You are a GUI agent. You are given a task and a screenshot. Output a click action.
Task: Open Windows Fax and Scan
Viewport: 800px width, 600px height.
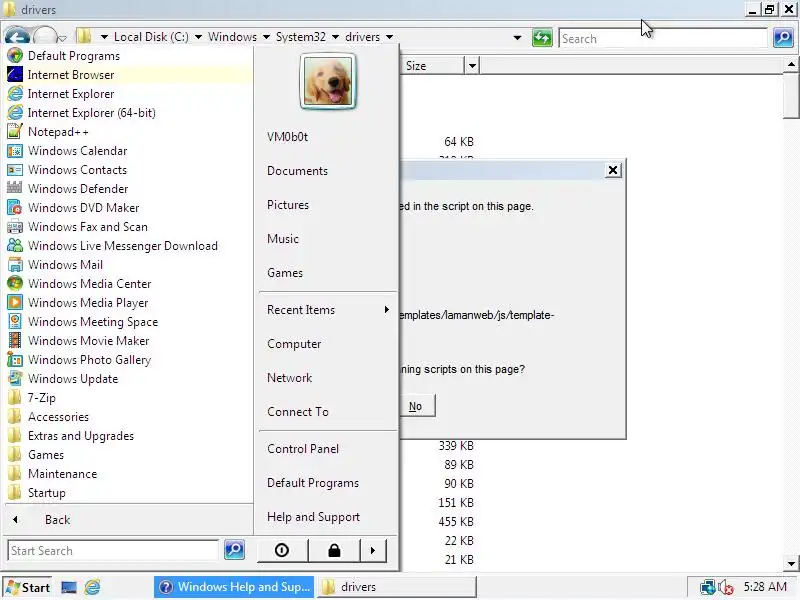[87, 227]
